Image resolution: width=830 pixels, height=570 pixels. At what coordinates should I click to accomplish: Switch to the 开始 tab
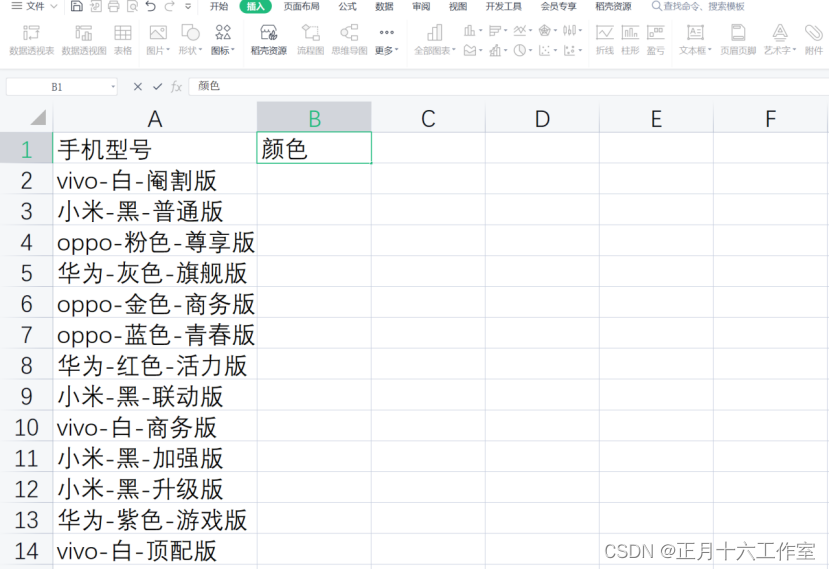(x=219, y=6)
